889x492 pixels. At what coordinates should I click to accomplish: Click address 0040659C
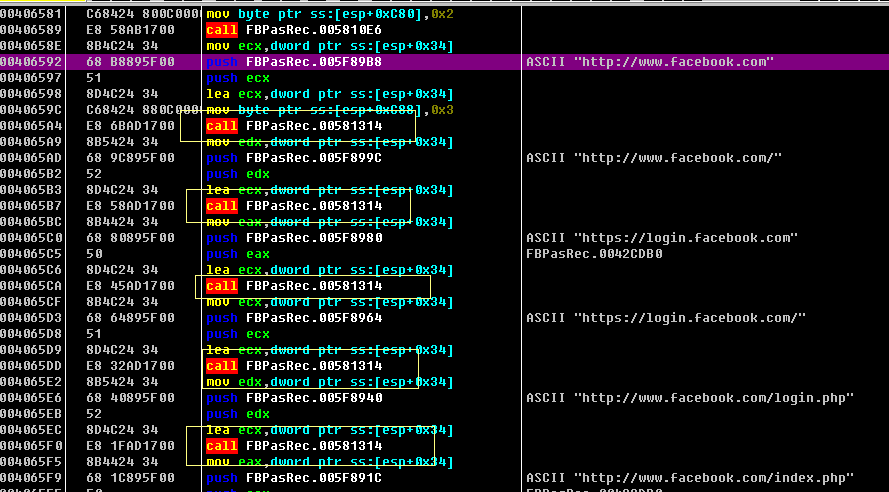pos(31,109)
